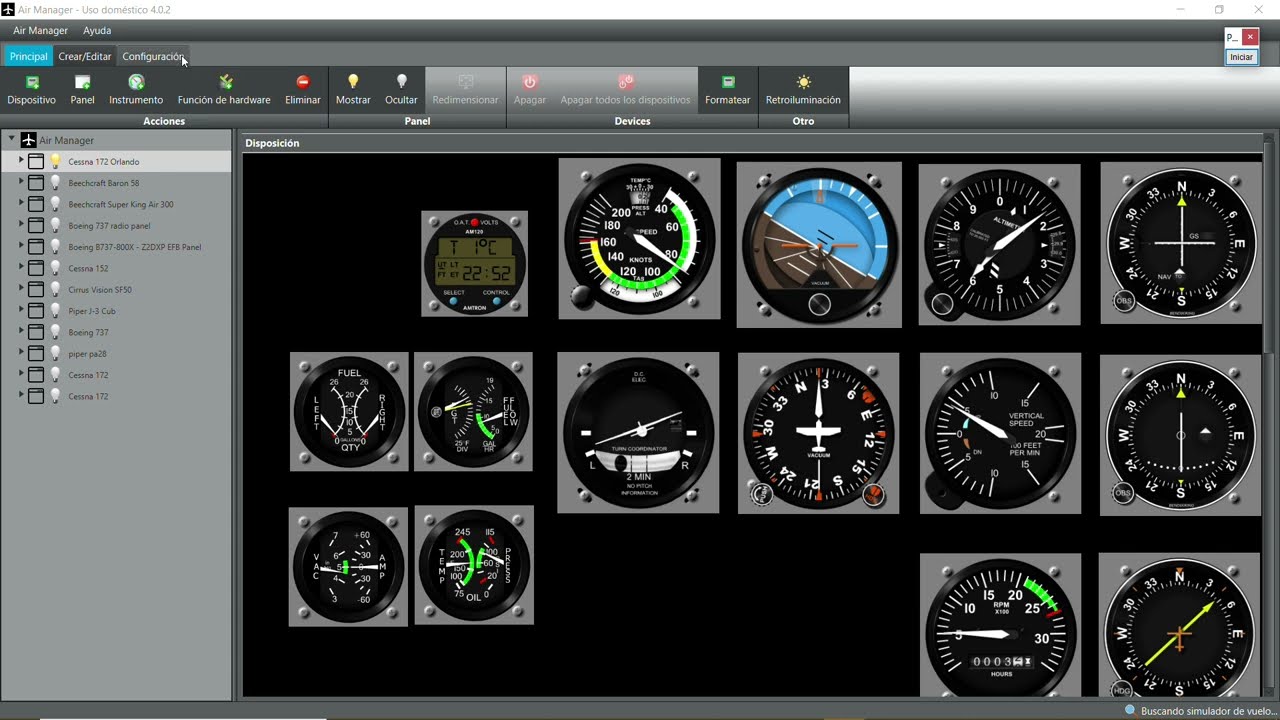Viewport: 1280px width, 720px height.
Task: Click the Mostrar light bulb icon
Action: [353, 82]
